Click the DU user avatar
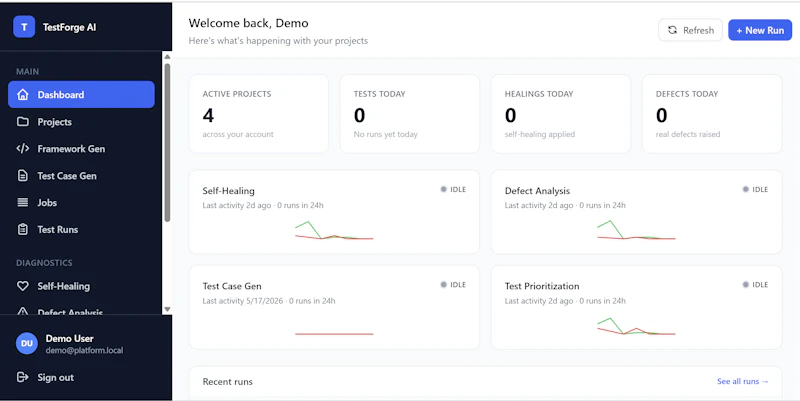Viewport: 800px width, 401px height. pos(27,343)
